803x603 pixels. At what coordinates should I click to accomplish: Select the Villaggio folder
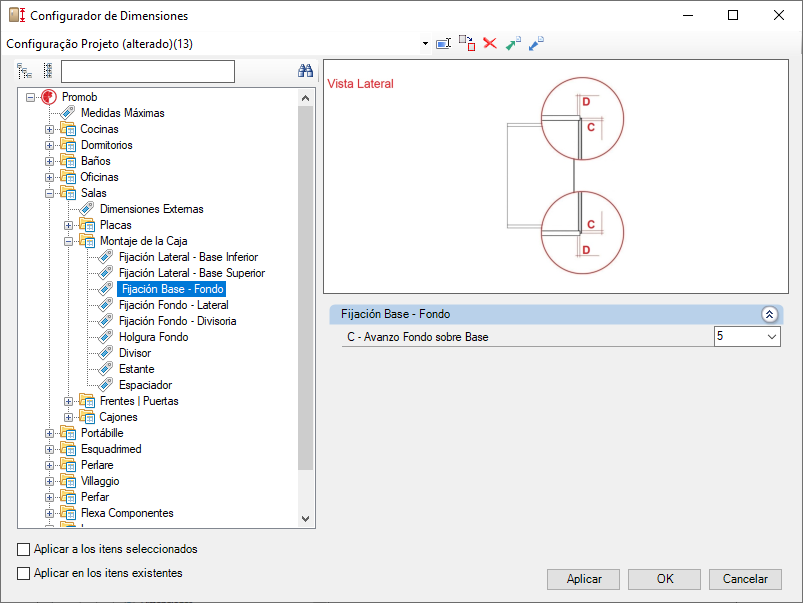100,481
